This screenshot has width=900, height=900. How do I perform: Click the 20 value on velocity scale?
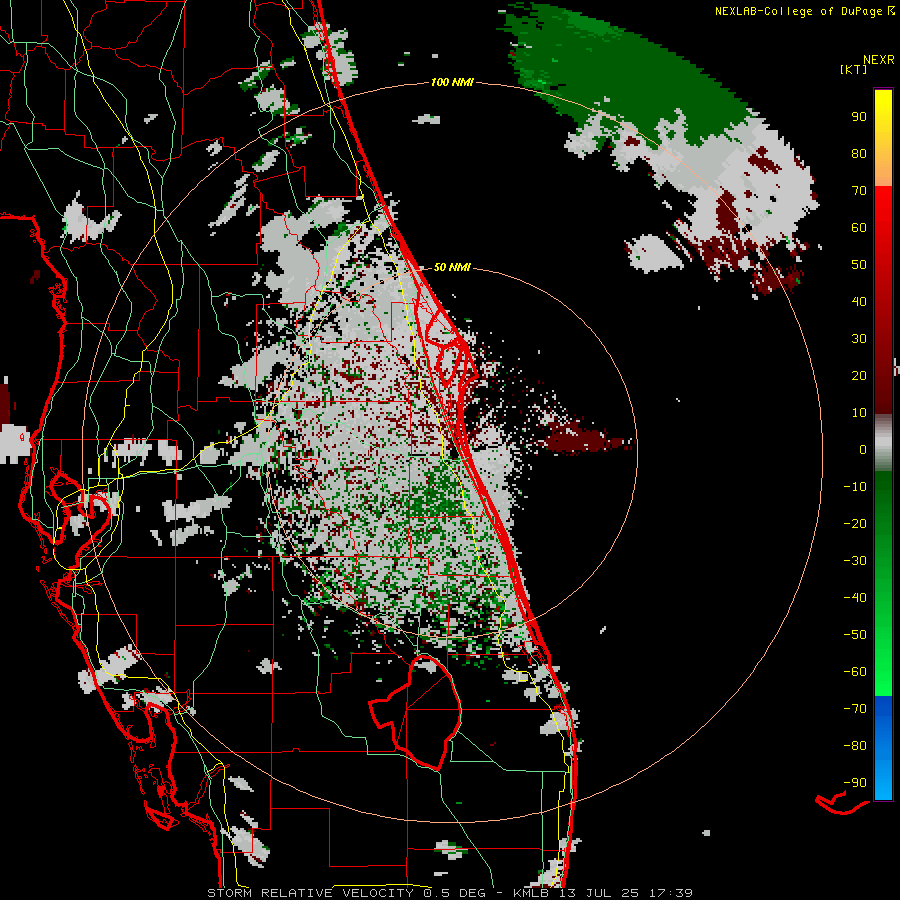859,376
